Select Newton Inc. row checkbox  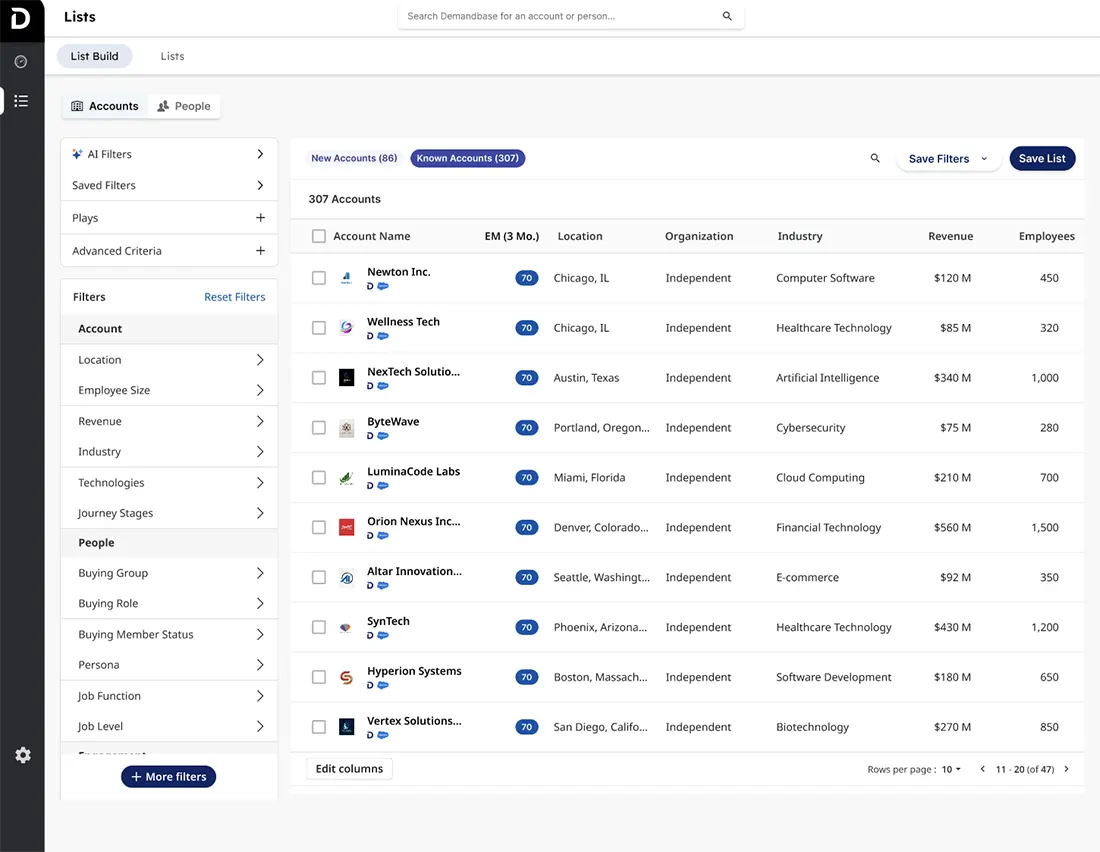click(x=318, y=278)
